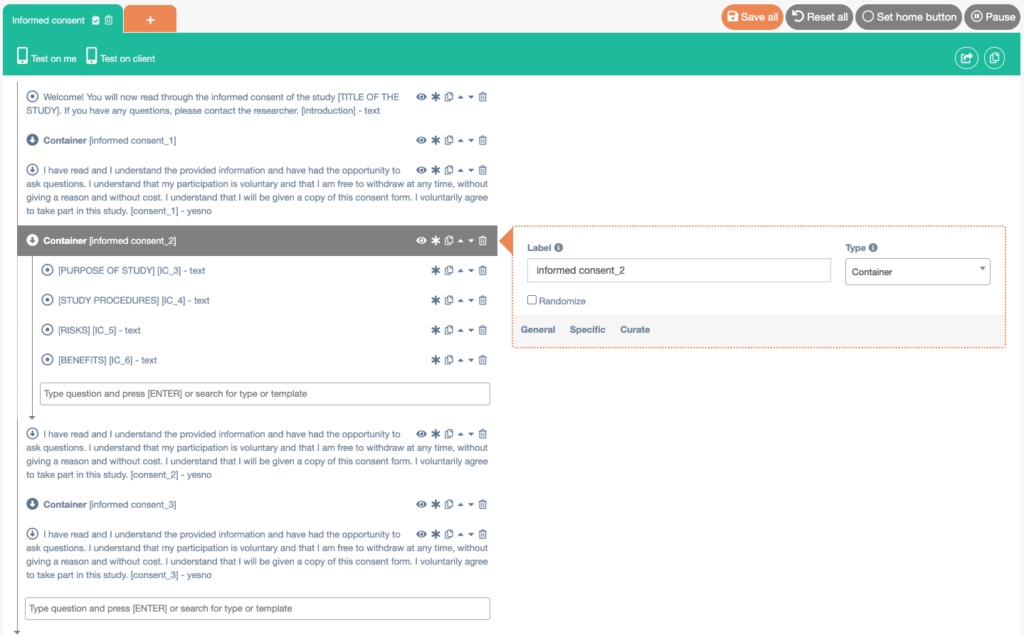Image resolution: width=1024 pixels, height=635 pixels.
Task: Toggle visibility of the Welcome introduction text
Action: point(421,97)
